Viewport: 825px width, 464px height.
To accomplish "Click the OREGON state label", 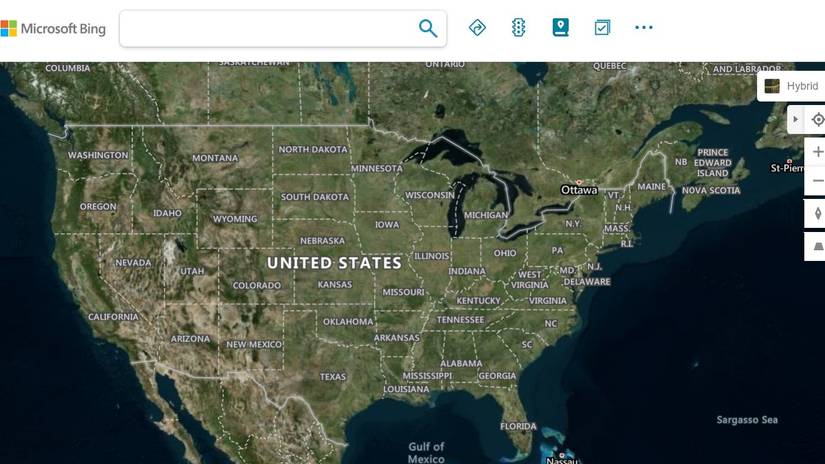I will point(98,206).
